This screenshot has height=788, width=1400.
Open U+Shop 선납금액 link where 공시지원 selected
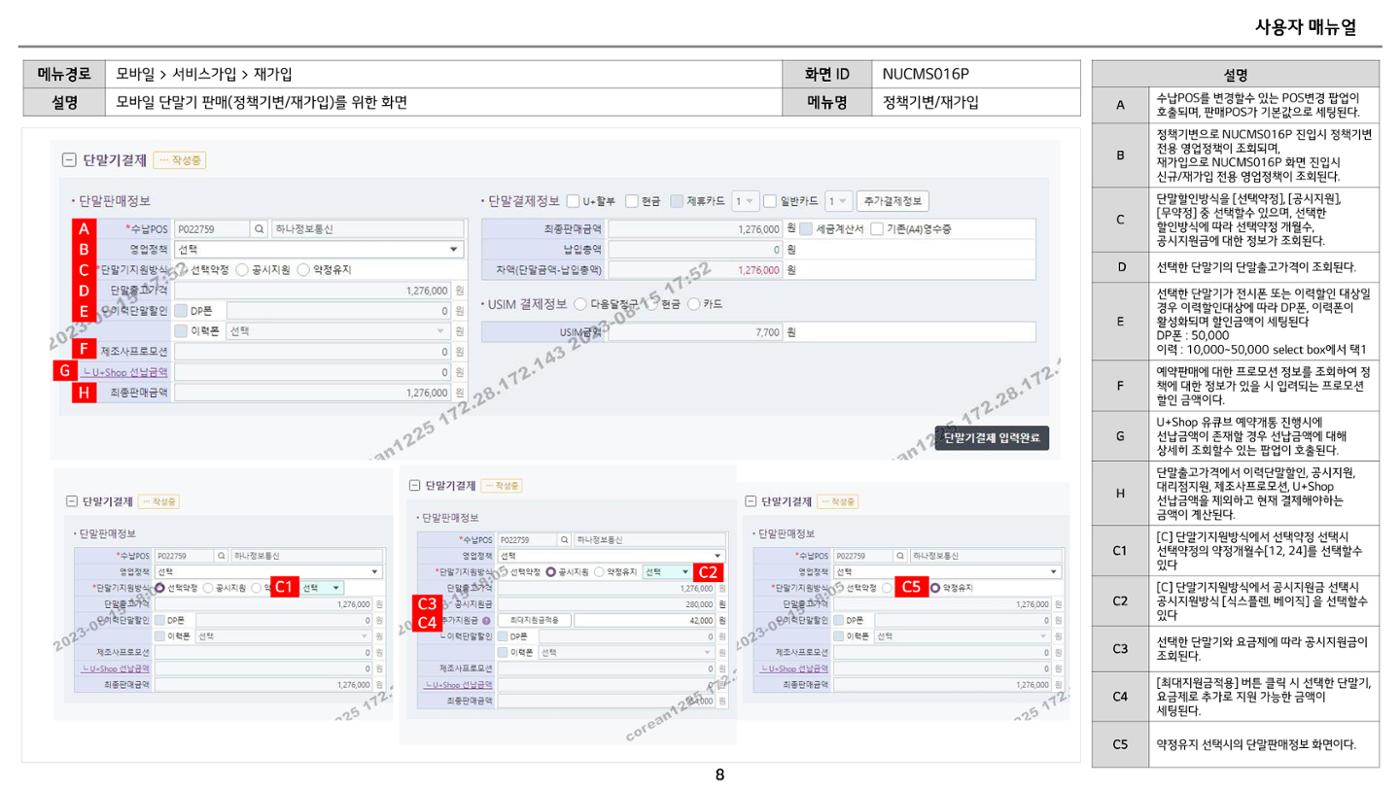click(458, 684)
